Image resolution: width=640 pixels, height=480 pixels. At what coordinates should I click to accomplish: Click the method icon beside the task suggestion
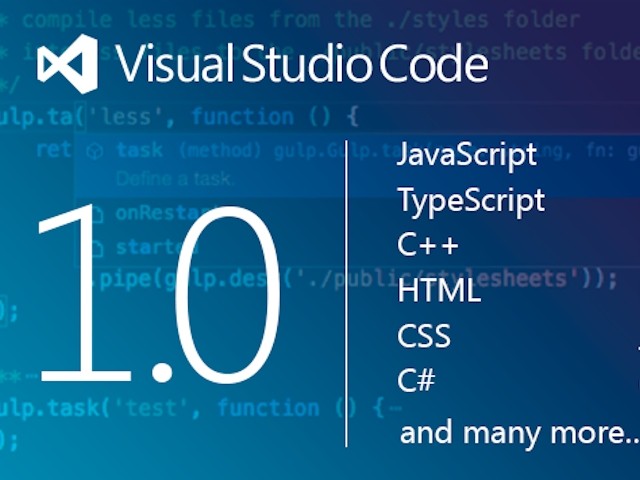pos(95,150)
